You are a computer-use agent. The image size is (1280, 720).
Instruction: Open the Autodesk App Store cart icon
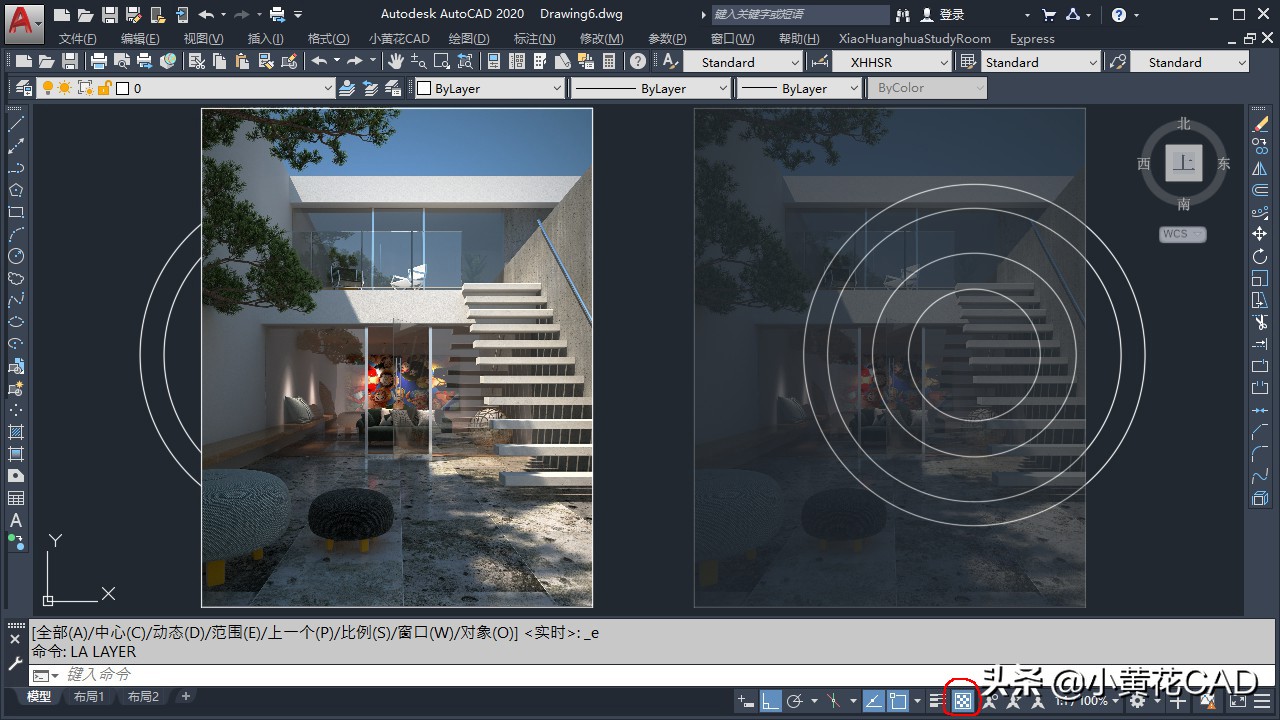[x=1048, y=14]
